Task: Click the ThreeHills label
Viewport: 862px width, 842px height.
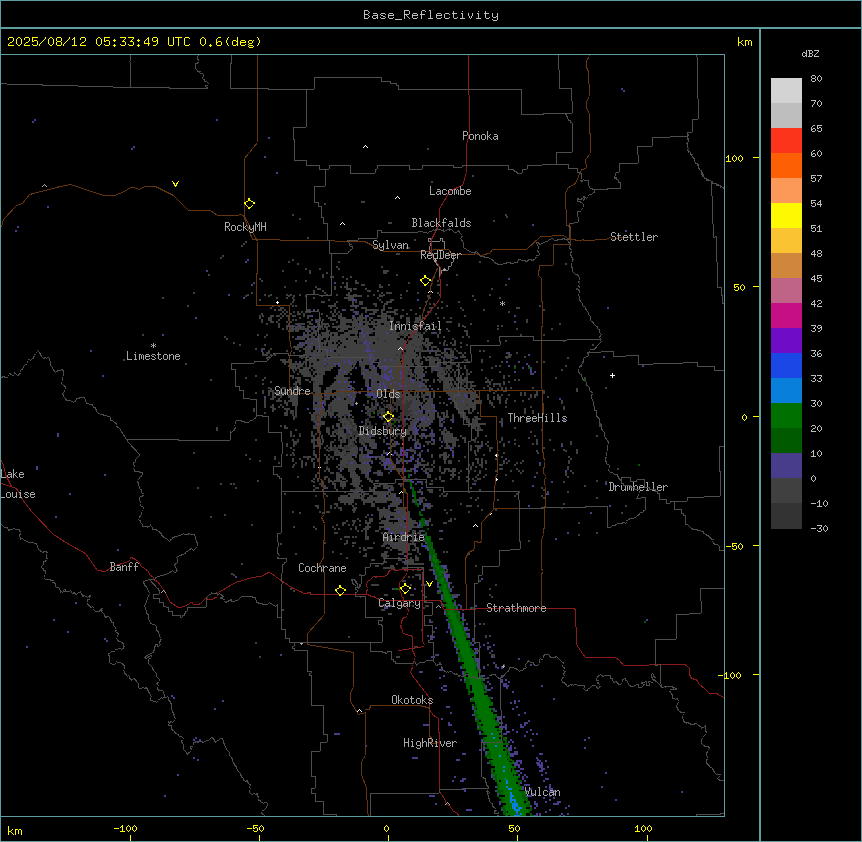Action: [537, 418]
